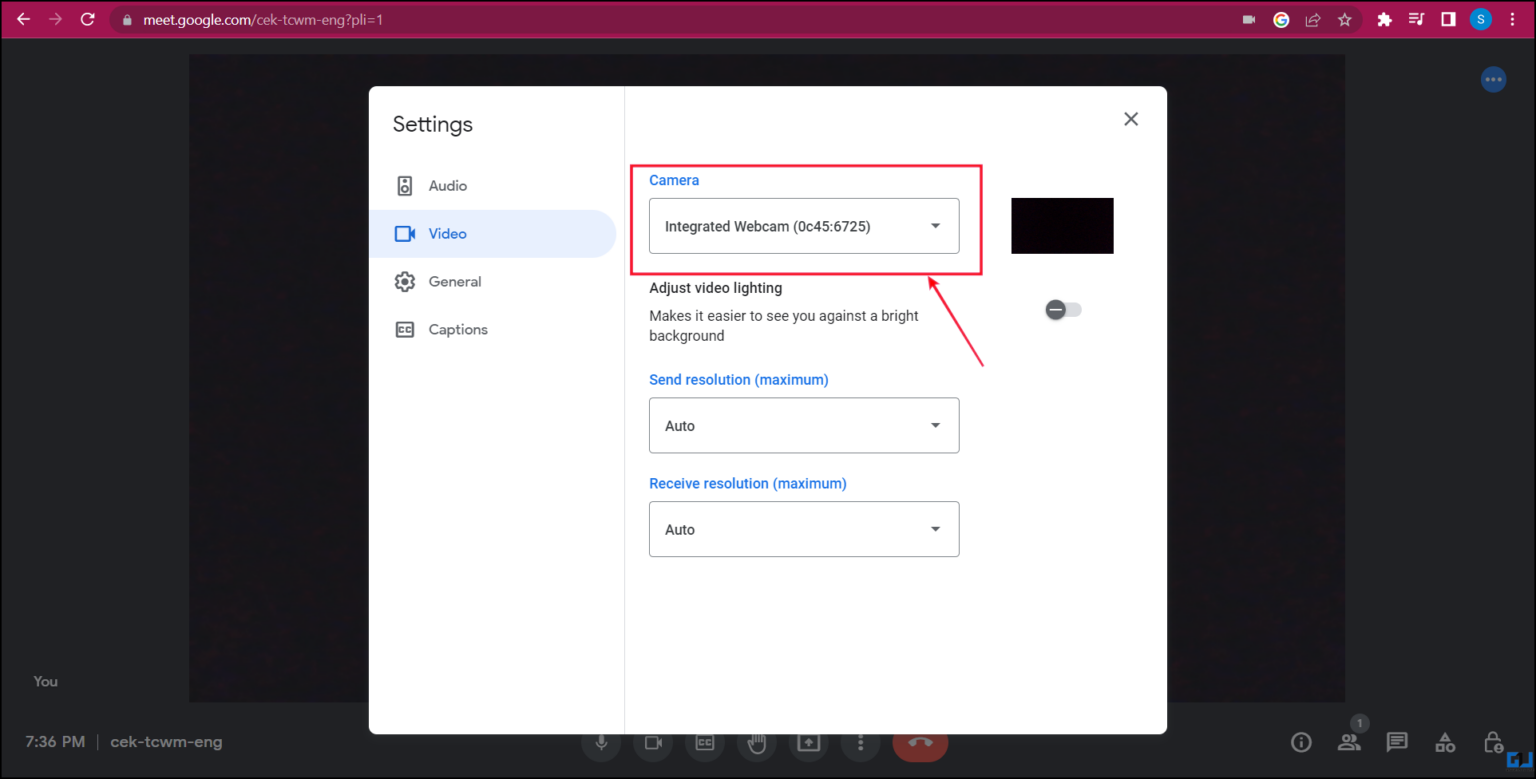1536x779 pixels.
Task: Open the in-call chat panel
Action: [x=1396, y=742]
